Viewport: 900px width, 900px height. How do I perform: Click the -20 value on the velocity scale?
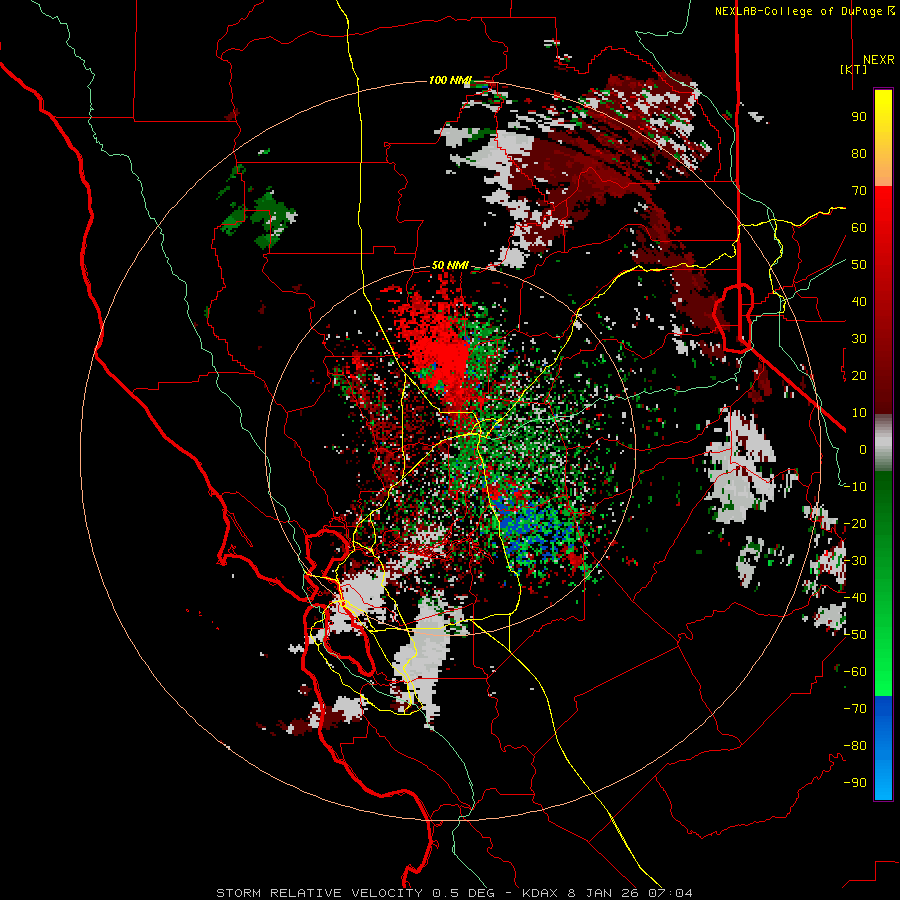(855, 523)
